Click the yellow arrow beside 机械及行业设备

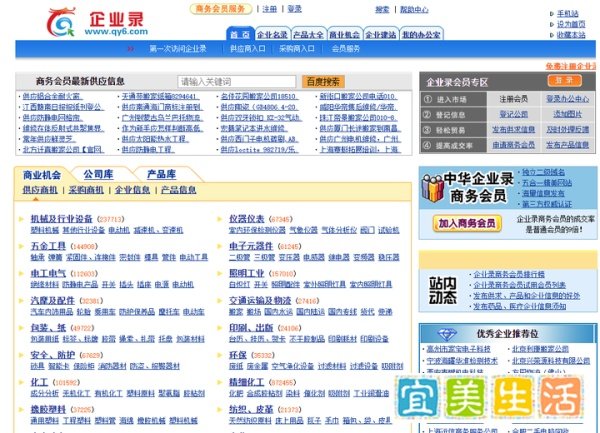click(x=21, y=219)
